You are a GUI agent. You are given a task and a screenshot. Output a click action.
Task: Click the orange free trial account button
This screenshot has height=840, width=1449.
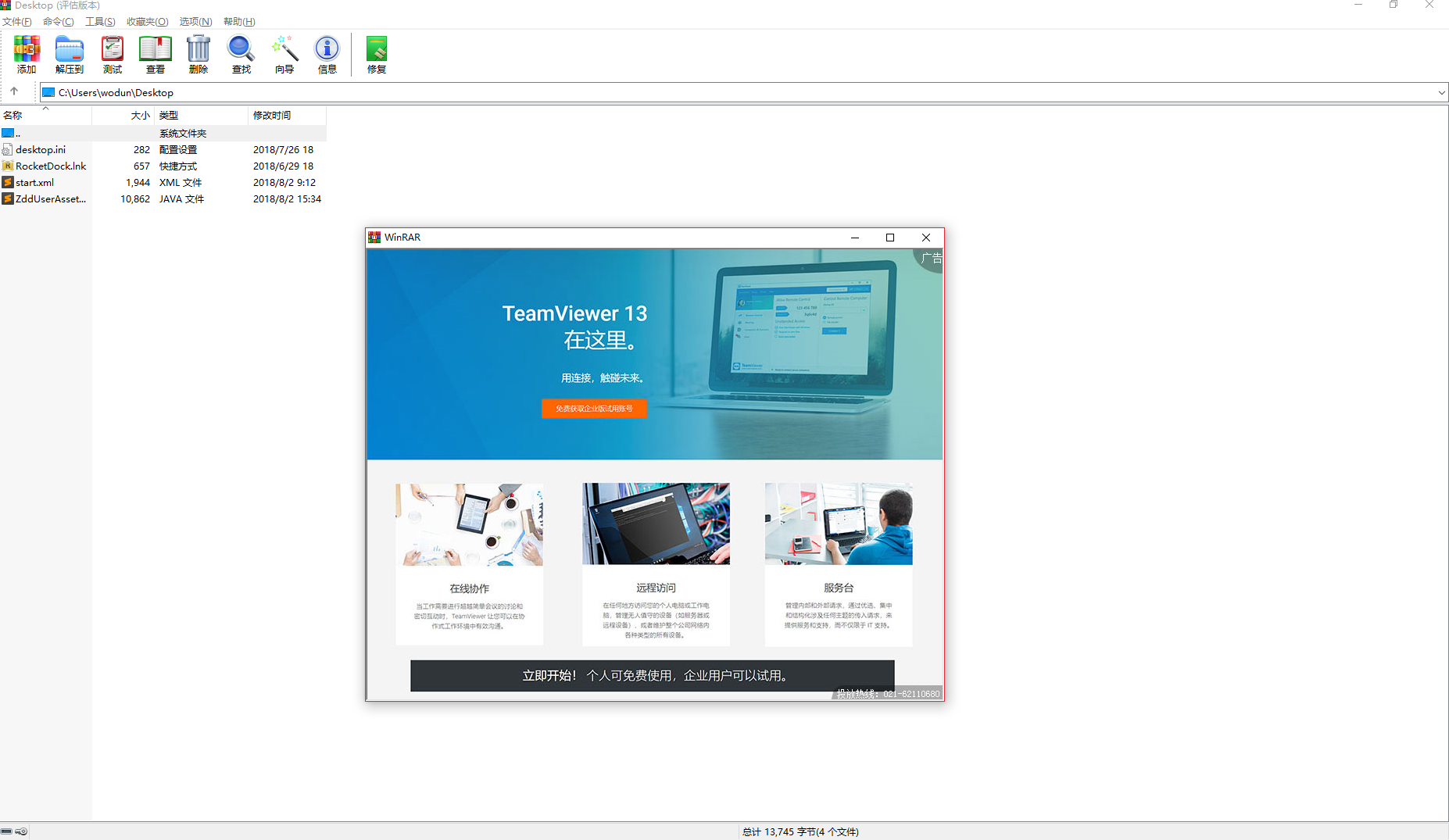pos(594,408)
